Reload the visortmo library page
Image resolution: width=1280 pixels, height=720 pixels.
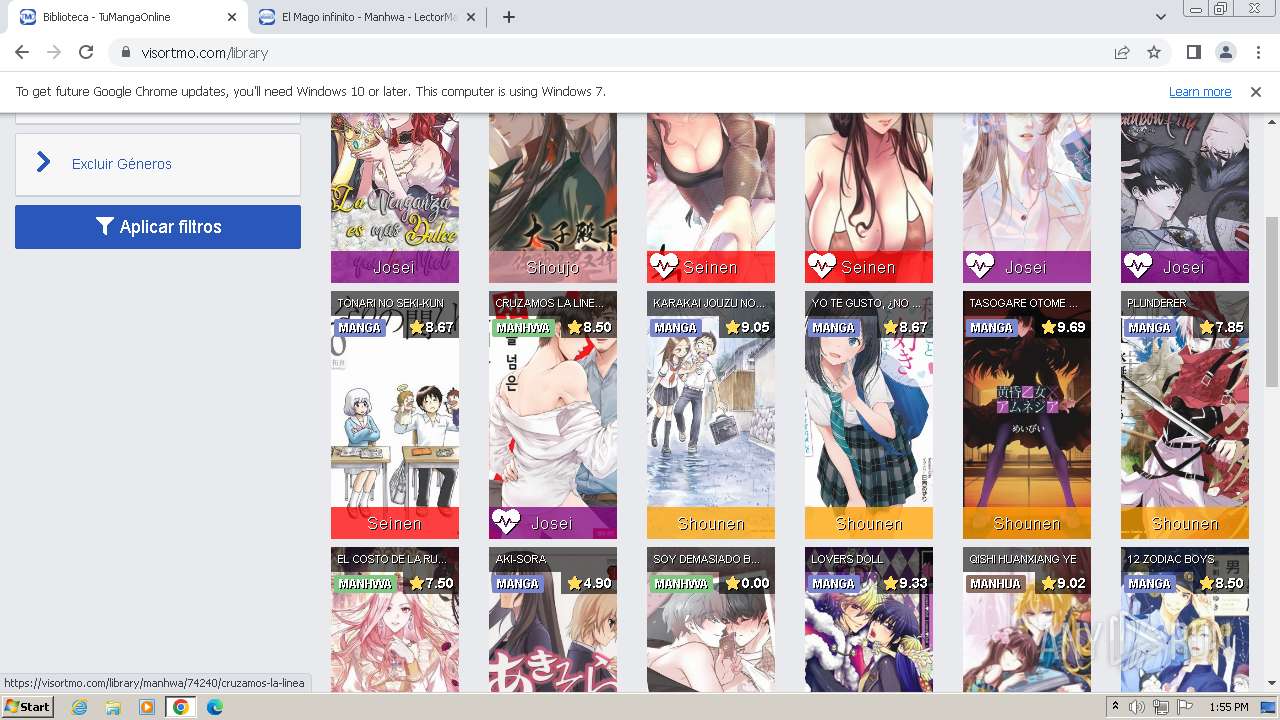click(x=86, y=53)
